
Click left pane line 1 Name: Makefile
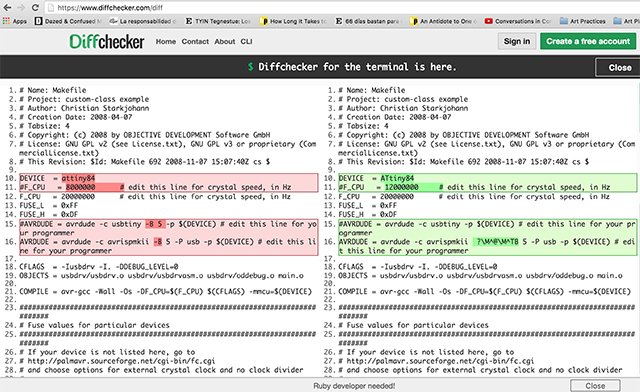(x=53, y=90)
